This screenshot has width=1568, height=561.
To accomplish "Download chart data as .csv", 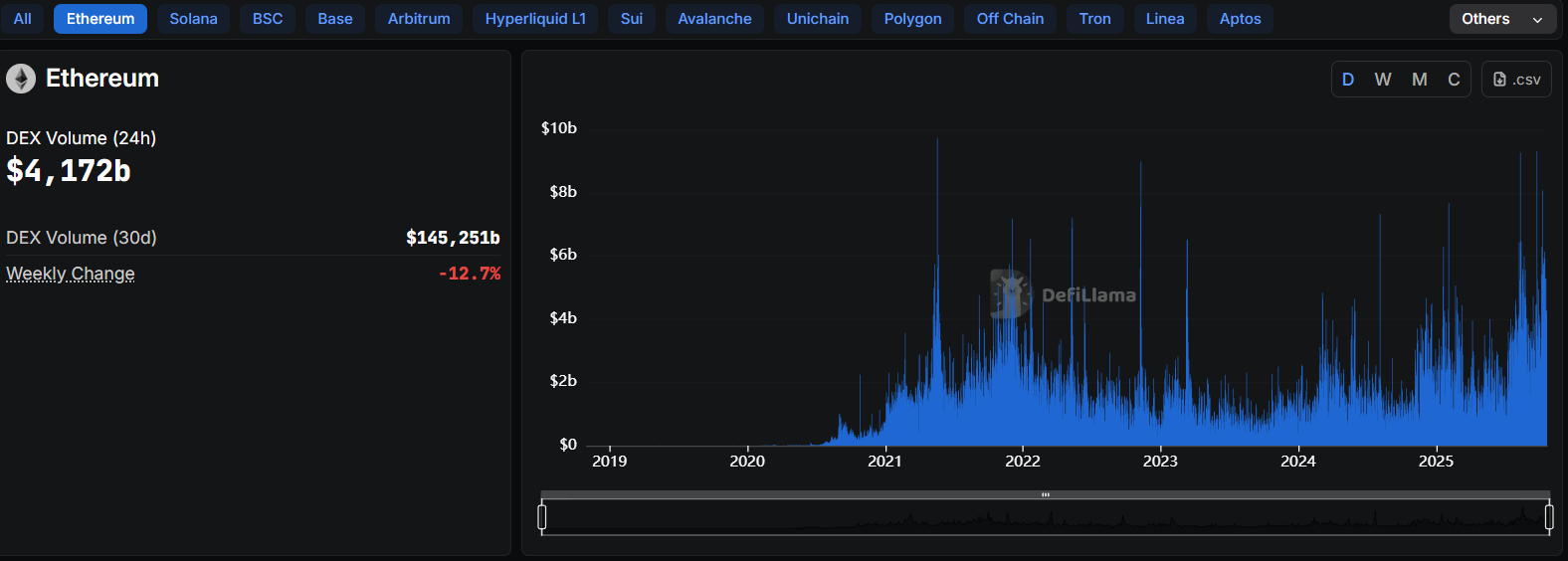I will 1516,80.
